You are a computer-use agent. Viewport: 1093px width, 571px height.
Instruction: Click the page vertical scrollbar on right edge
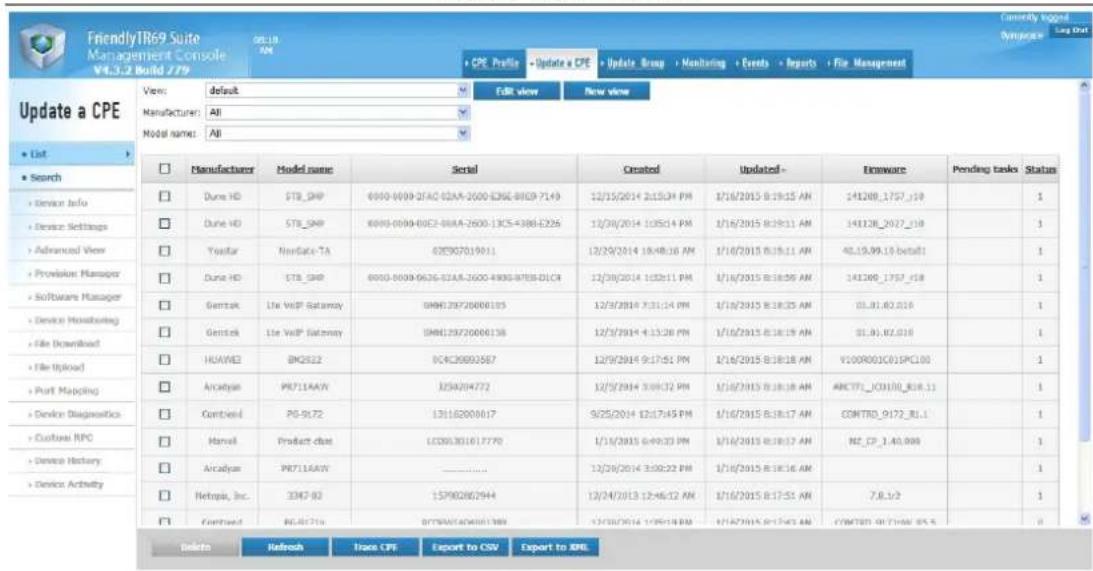click(1084, 265)
